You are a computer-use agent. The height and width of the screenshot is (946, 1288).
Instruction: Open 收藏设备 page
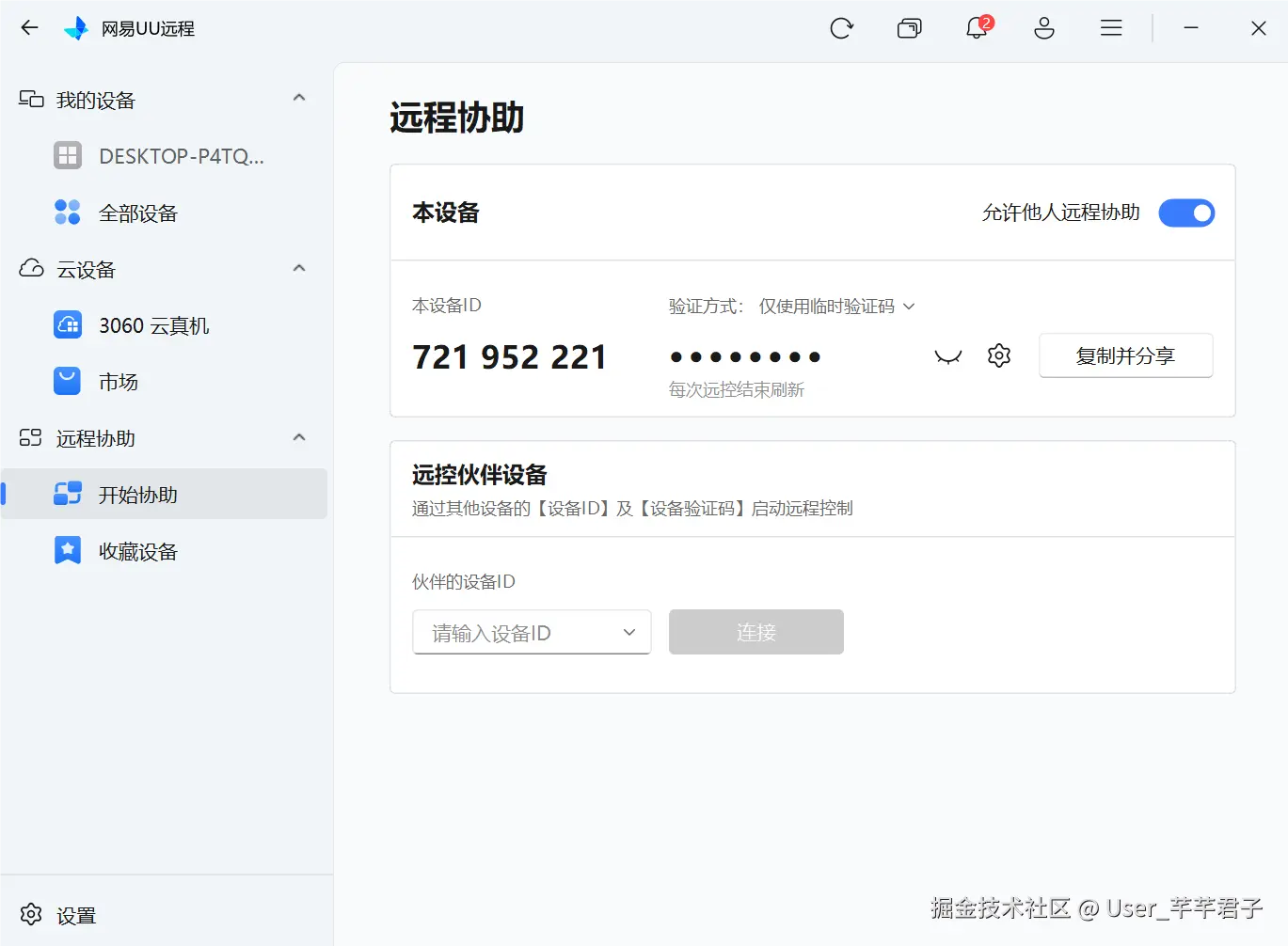coord(165,550)
